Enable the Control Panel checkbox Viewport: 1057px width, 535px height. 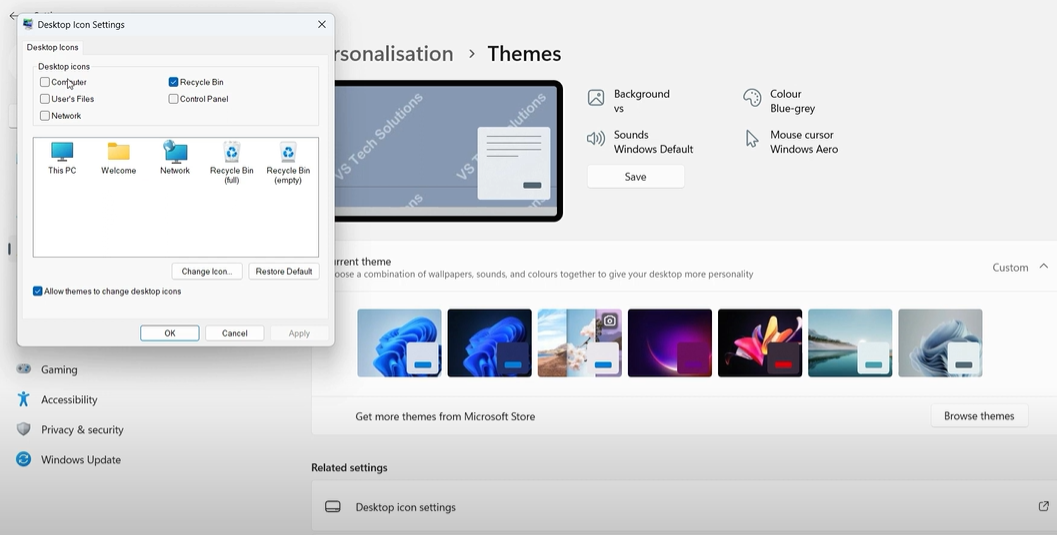point(173,99)
